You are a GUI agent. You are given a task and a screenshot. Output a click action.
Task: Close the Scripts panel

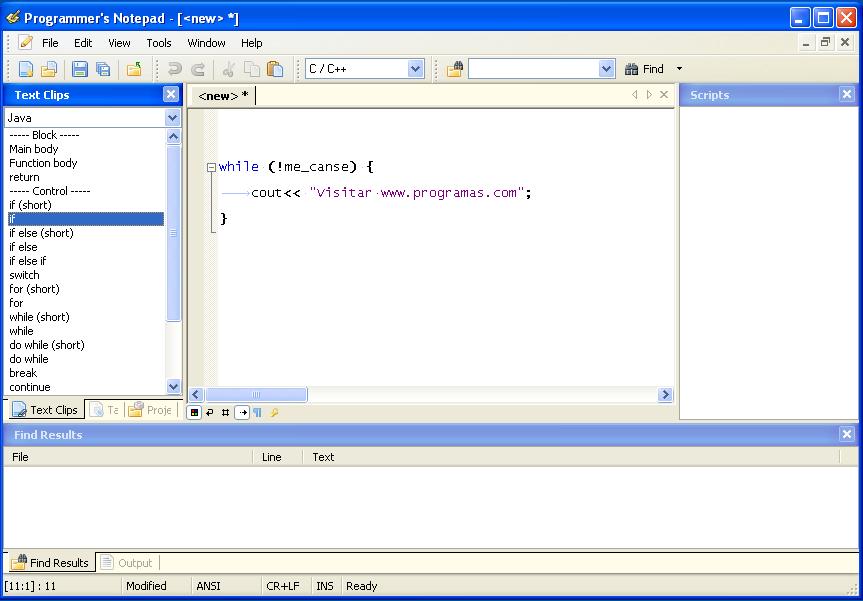(847, 95)
